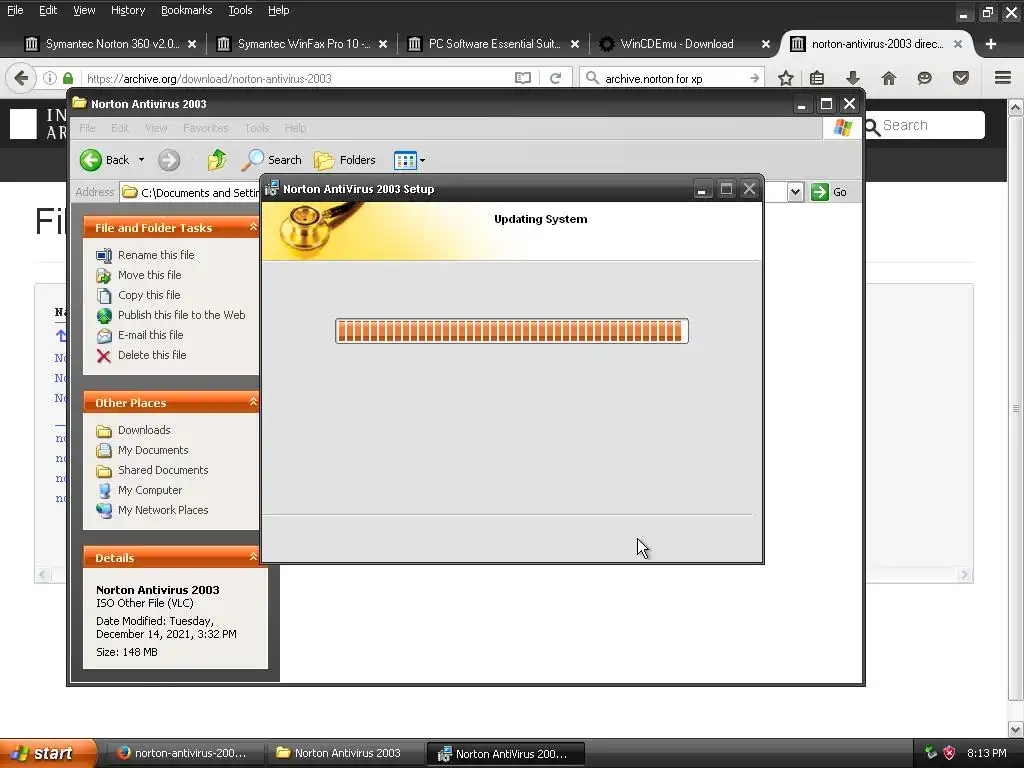Click Rename this file
The width and height of the screenshot is (1024, 768).
click(155, 255)
